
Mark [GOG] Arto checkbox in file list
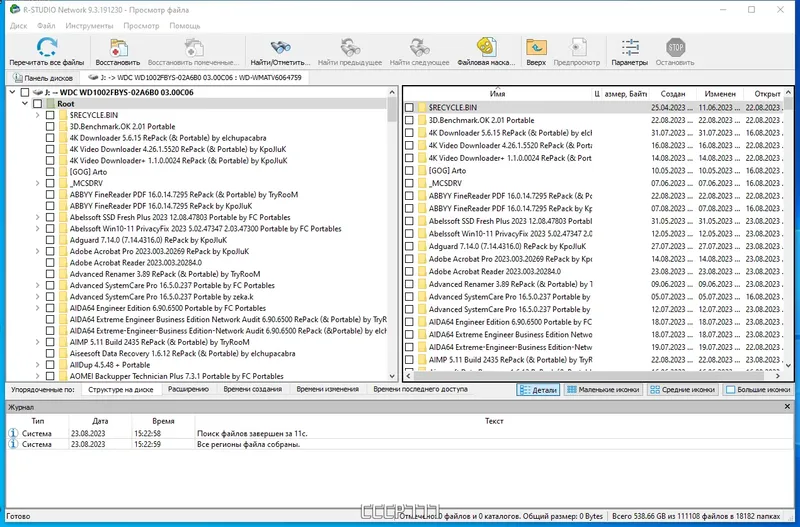[x=409, y=171]
